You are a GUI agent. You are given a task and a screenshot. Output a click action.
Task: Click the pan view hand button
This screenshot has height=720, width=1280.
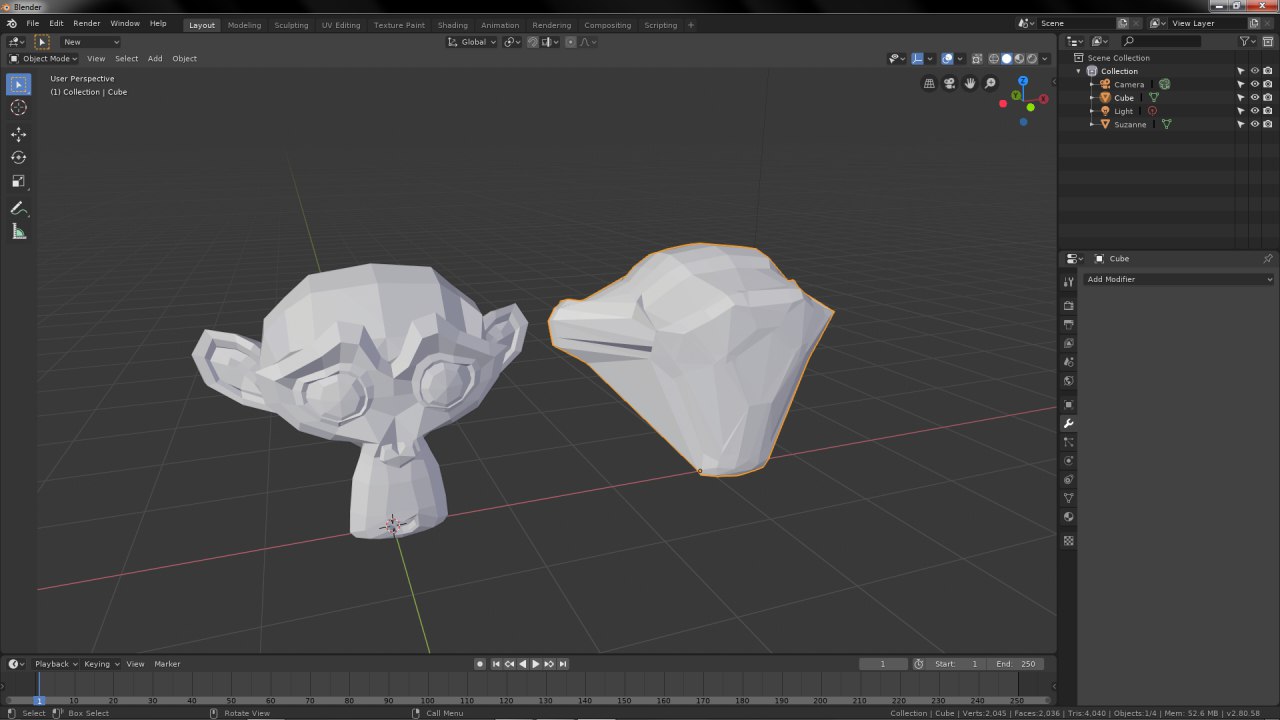coord(970,84)
